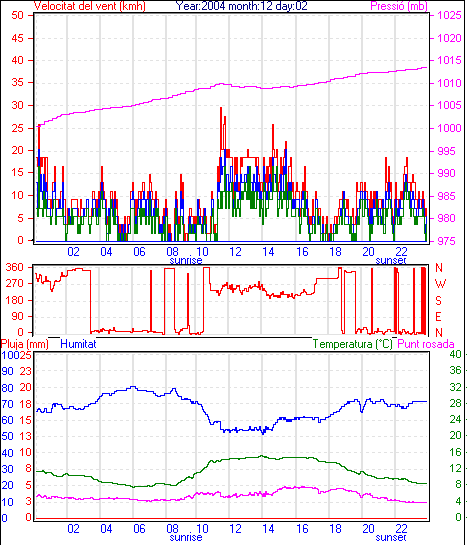Click the 'Velocitat del vent (kmh)' title

click(90, 6)
